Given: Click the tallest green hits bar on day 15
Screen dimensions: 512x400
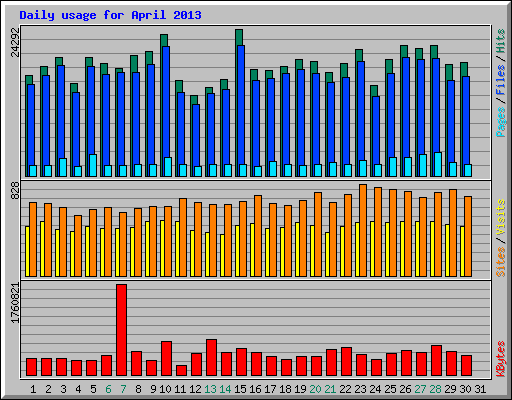Looking at the screenshot, I should [x=239, y=37].
